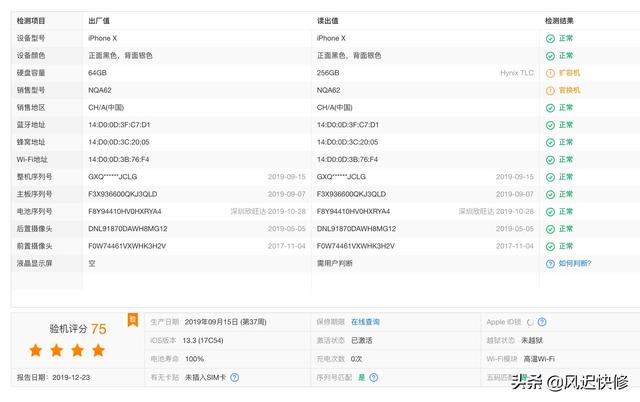This screenshot has height=402, width=640.
Task: Click CH/A(中国) in the 出厂值 column
Action: [106, 107]
